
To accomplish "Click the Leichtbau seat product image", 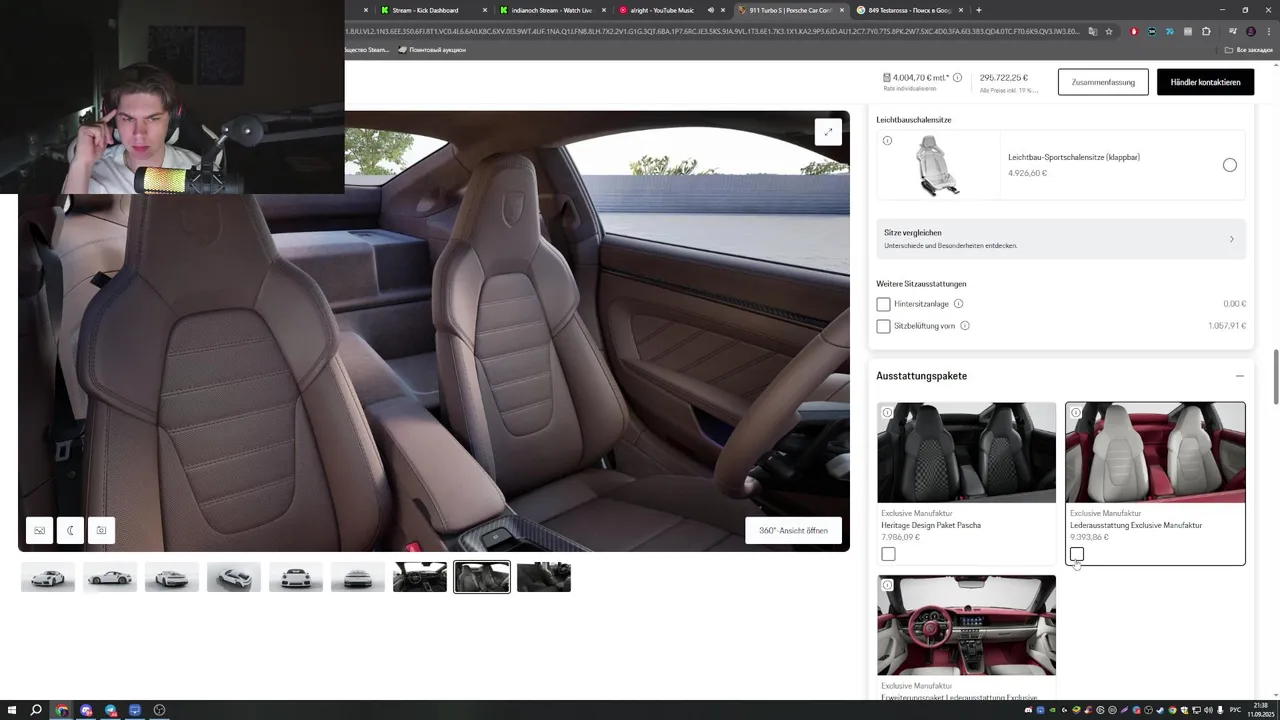I will coord(939,166).
